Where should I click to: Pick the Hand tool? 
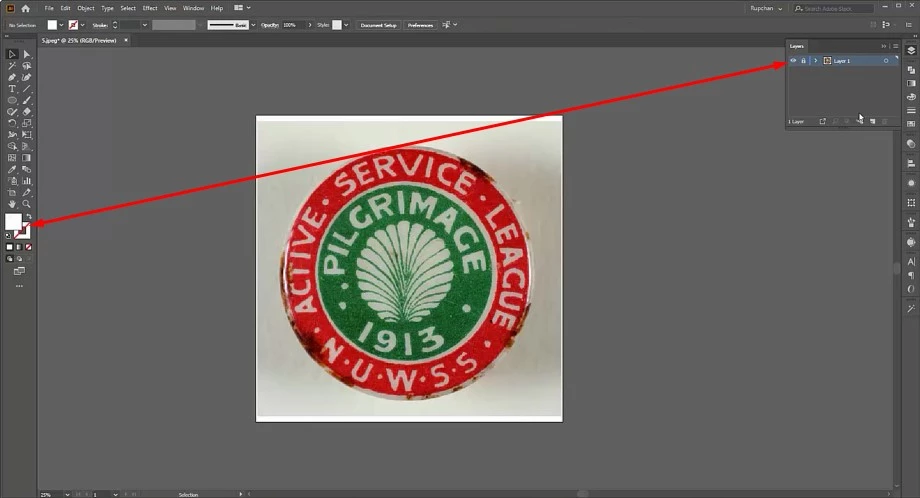(x=12, y=204)
